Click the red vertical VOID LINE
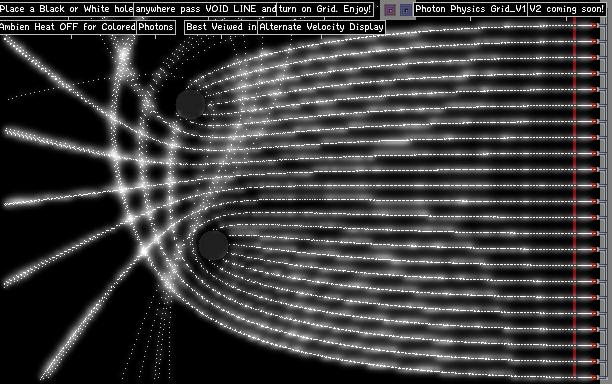 coord(575,199)
